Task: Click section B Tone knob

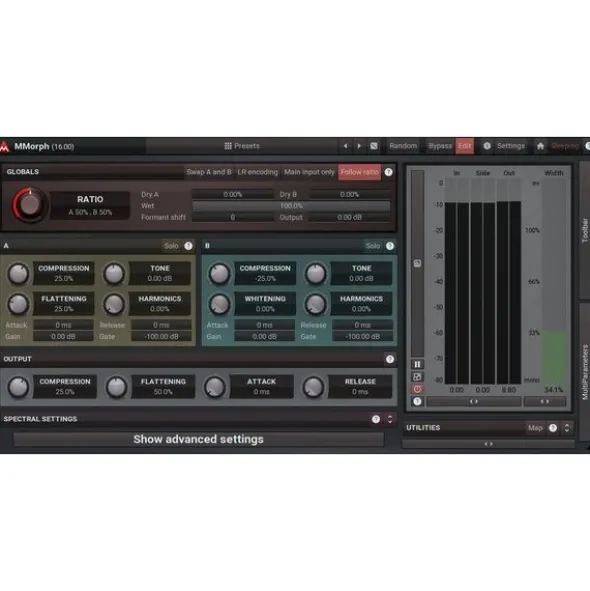Action: (316, 273)
